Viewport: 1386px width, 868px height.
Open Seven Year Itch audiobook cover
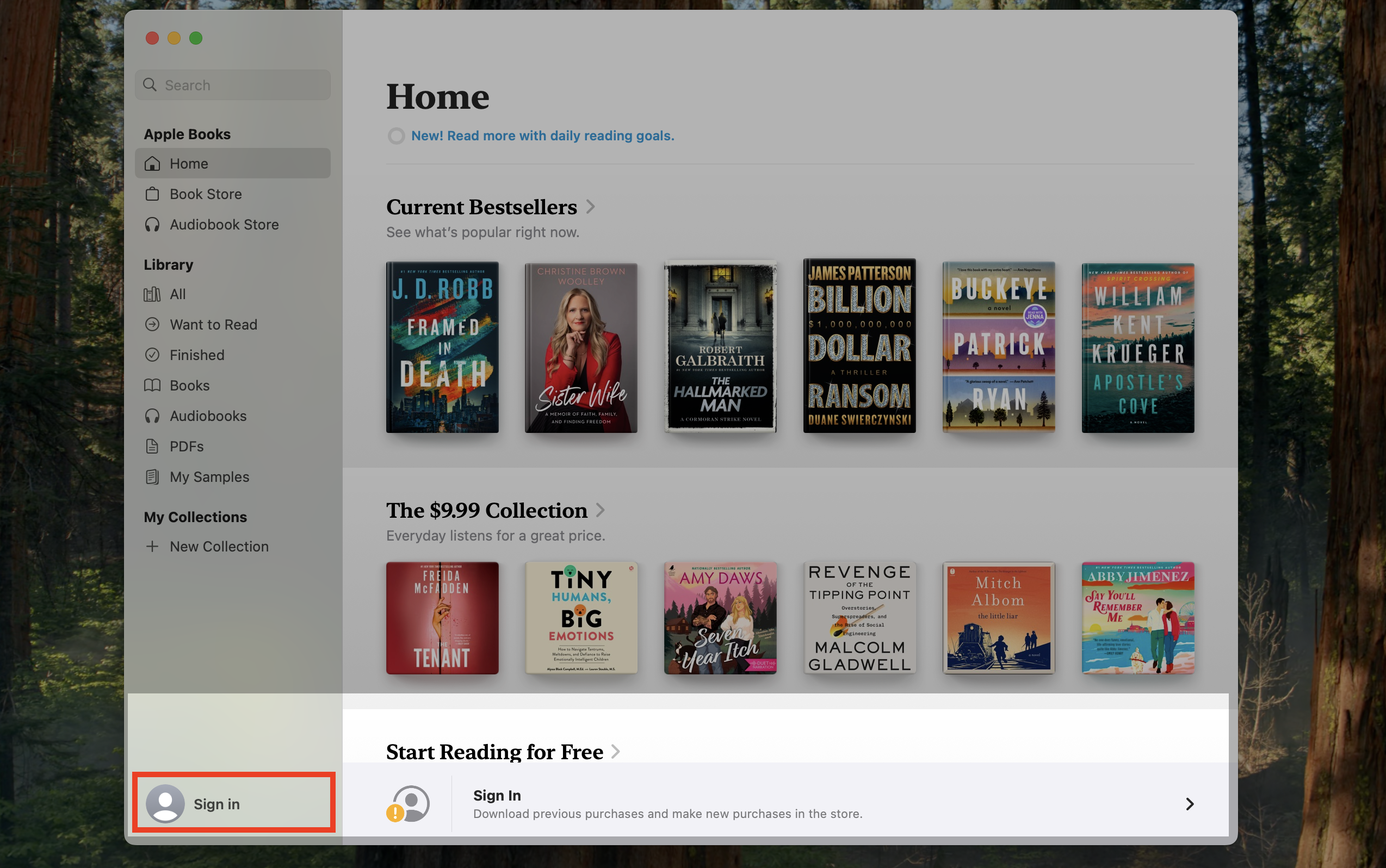click(720, 618)
